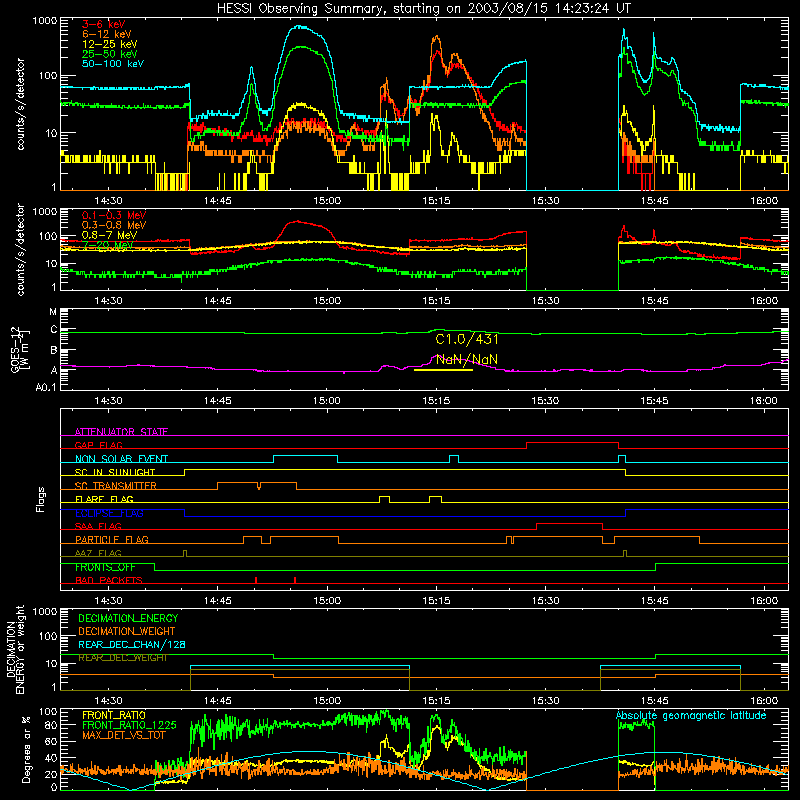Click first red BAD_PACKETS tick mark
800x800 pixels.
pyautogui.click(x=256, y=580)
